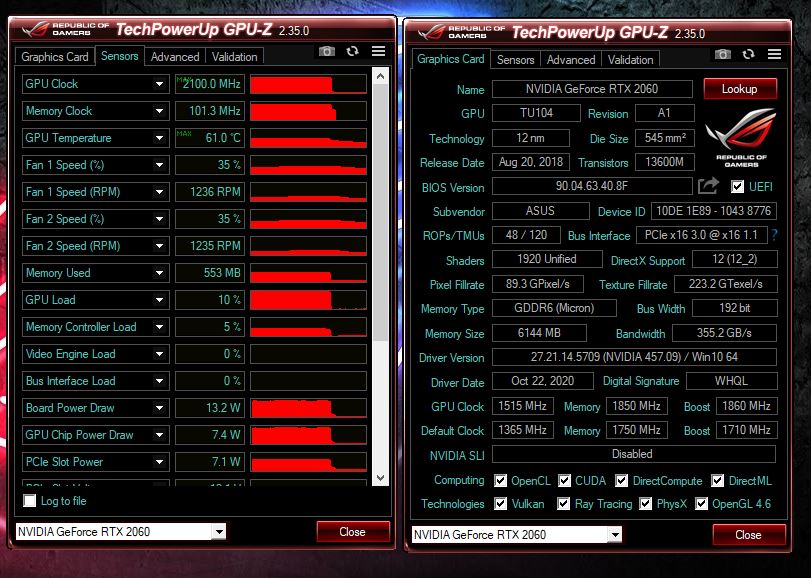Click GPU Load history graph
The width and height of the screenshot is (811, 578).
(308, 300)
